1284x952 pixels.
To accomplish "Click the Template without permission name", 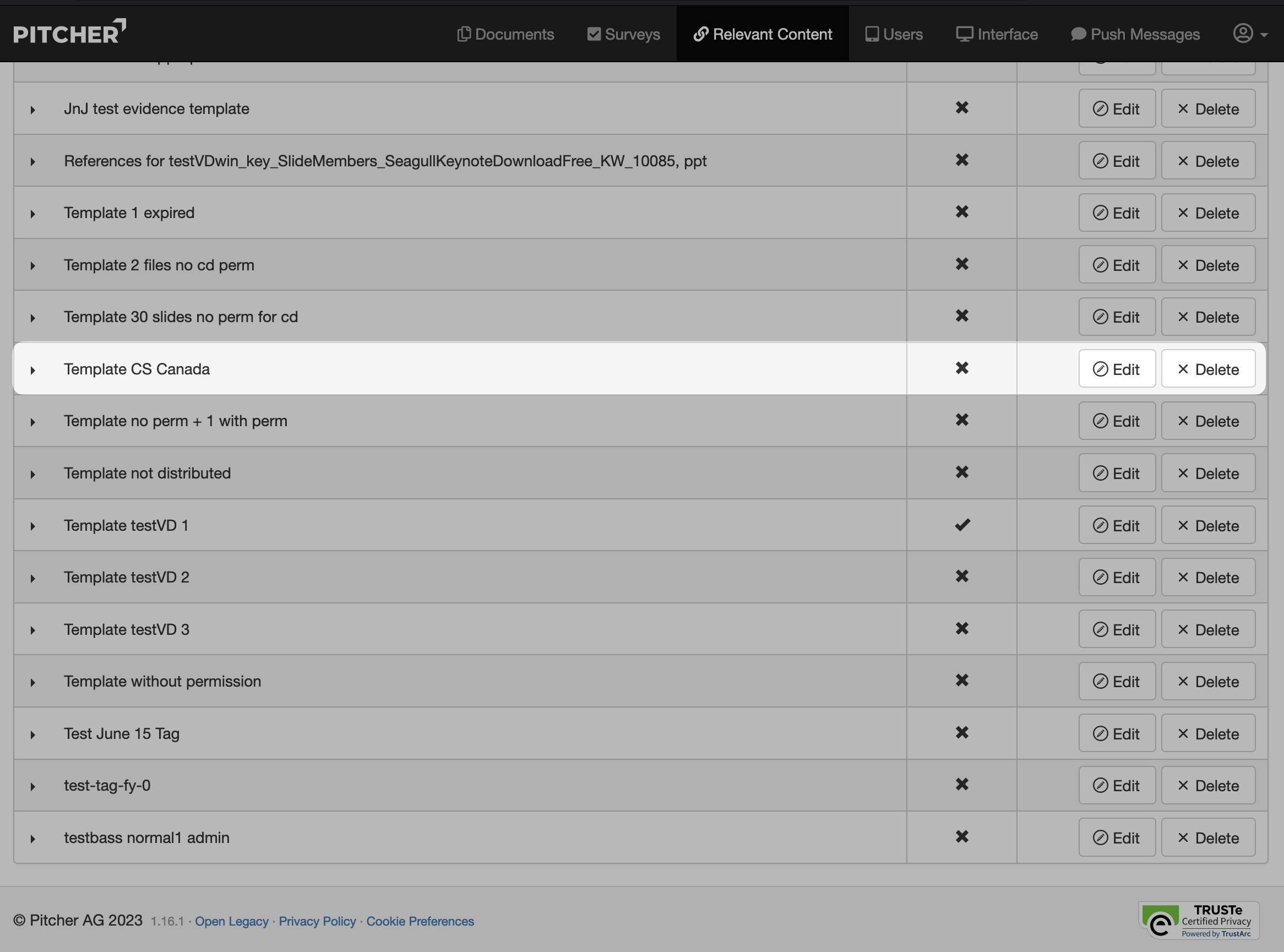I will pos(162,681).
